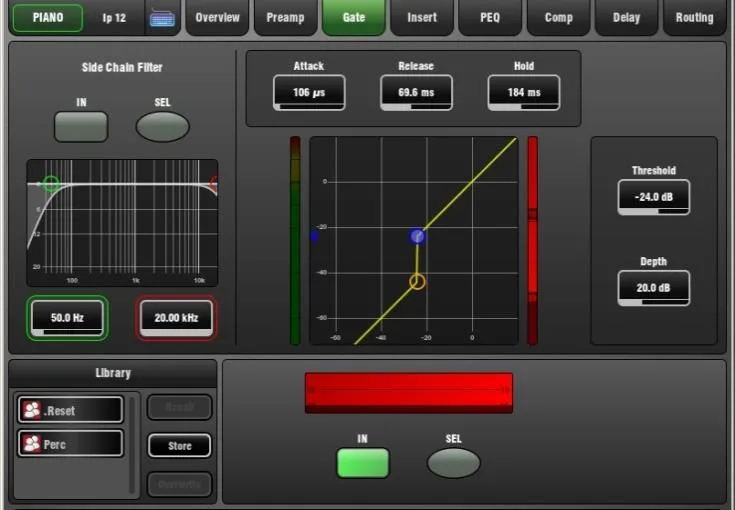Click the Ip 12 input label
This screenshot has height=510, width=735.
pos(114,18)
